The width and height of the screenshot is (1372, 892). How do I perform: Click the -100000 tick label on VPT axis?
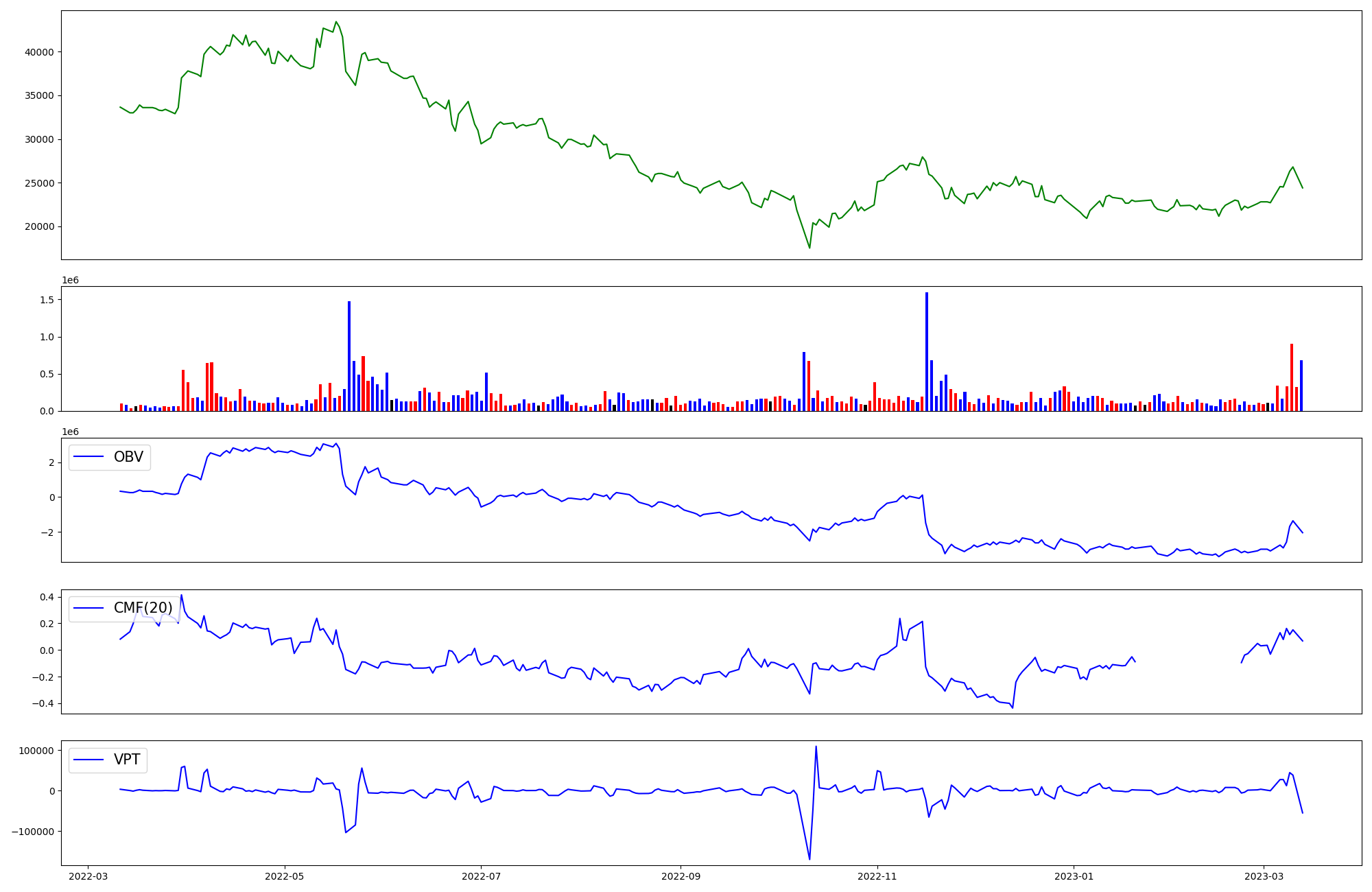(x=33, y=832)
